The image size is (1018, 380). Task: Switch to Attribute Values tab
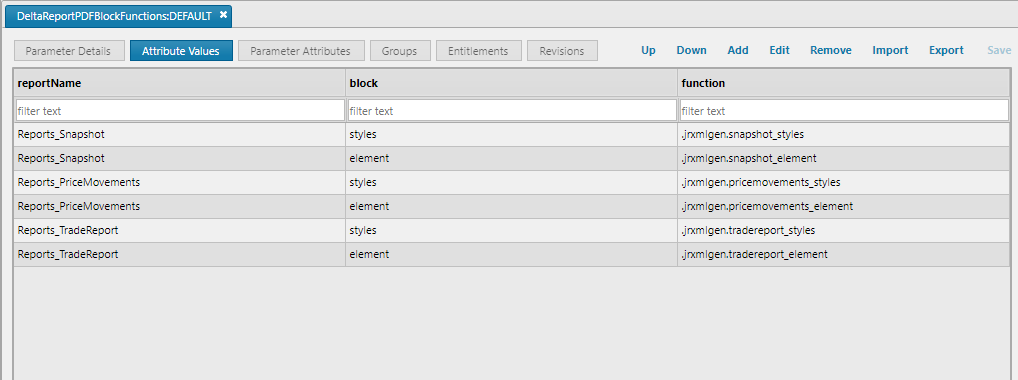(x=181, y=51)
